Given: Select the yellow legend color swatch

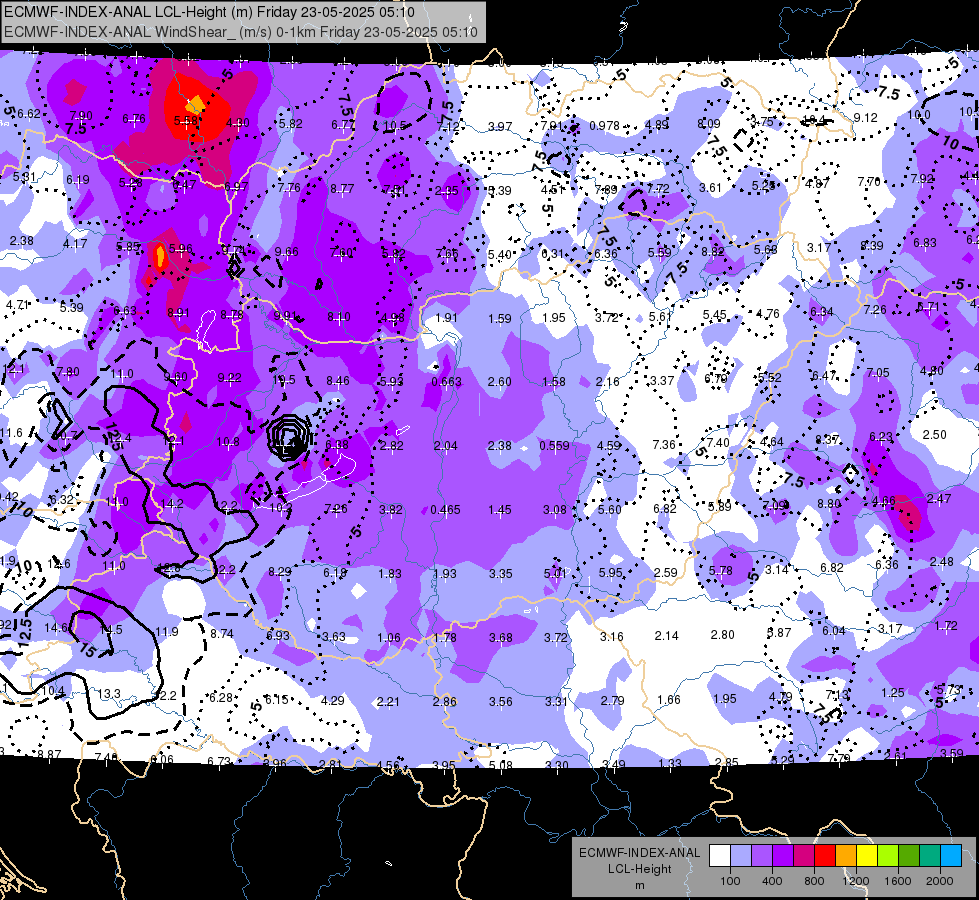Looking at the screenshot, I should 867,856.
